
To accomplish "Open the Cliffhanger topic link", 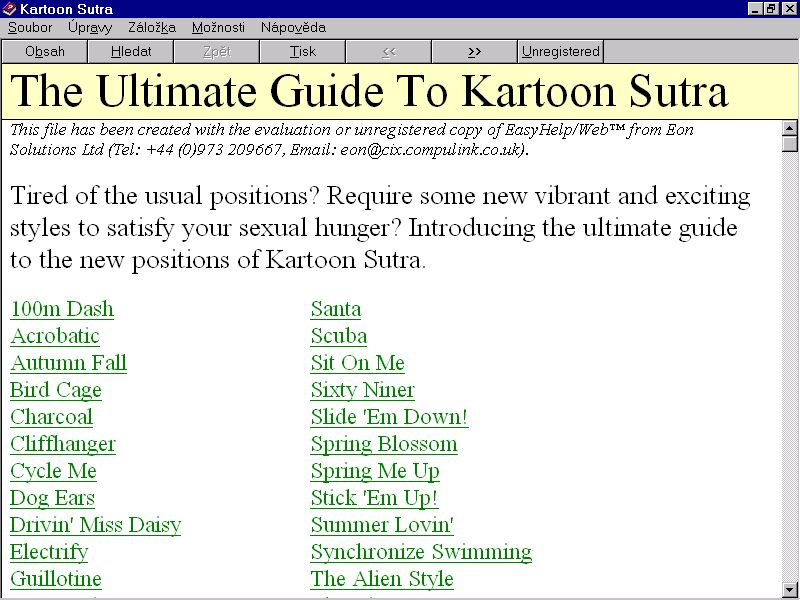I will [63, 444].
